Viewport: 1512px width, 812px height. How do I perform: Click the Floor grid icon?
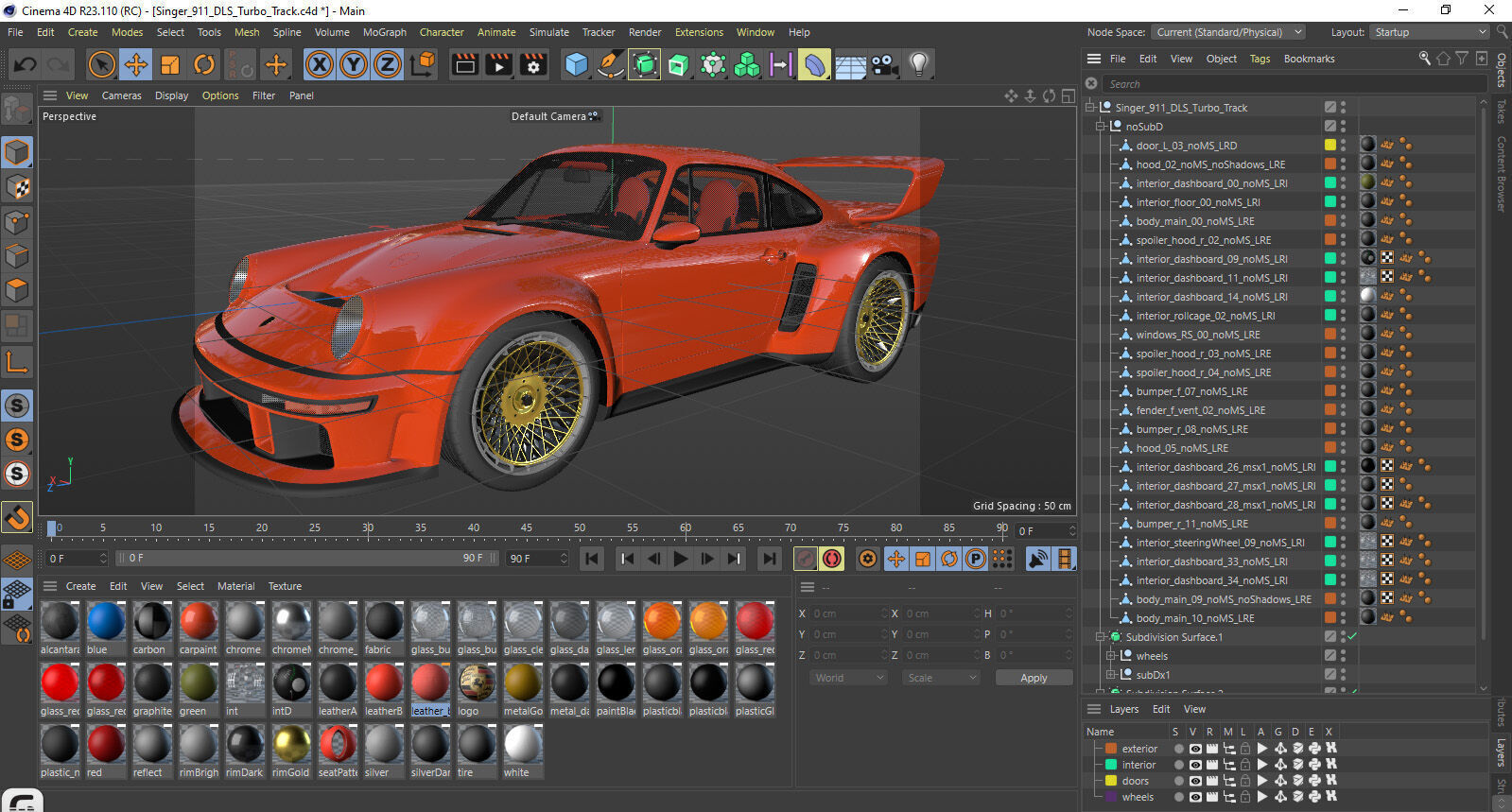point(850,64)
